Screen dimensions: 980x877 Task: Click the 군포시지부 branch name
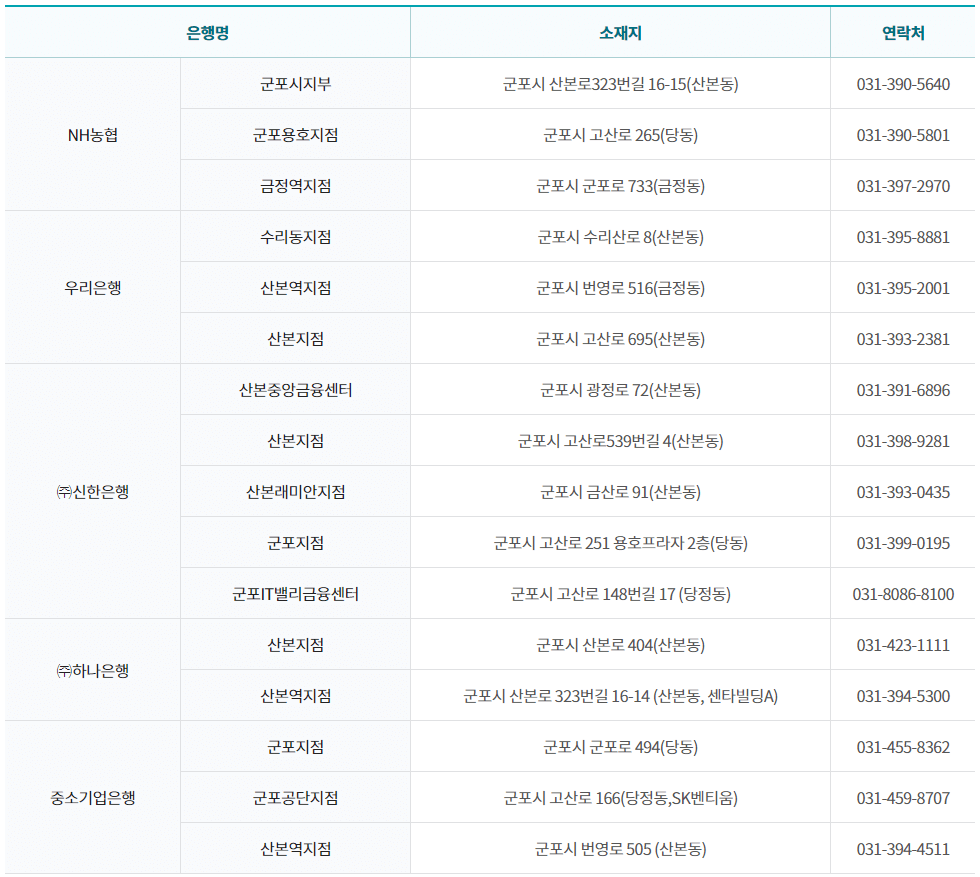296,83
